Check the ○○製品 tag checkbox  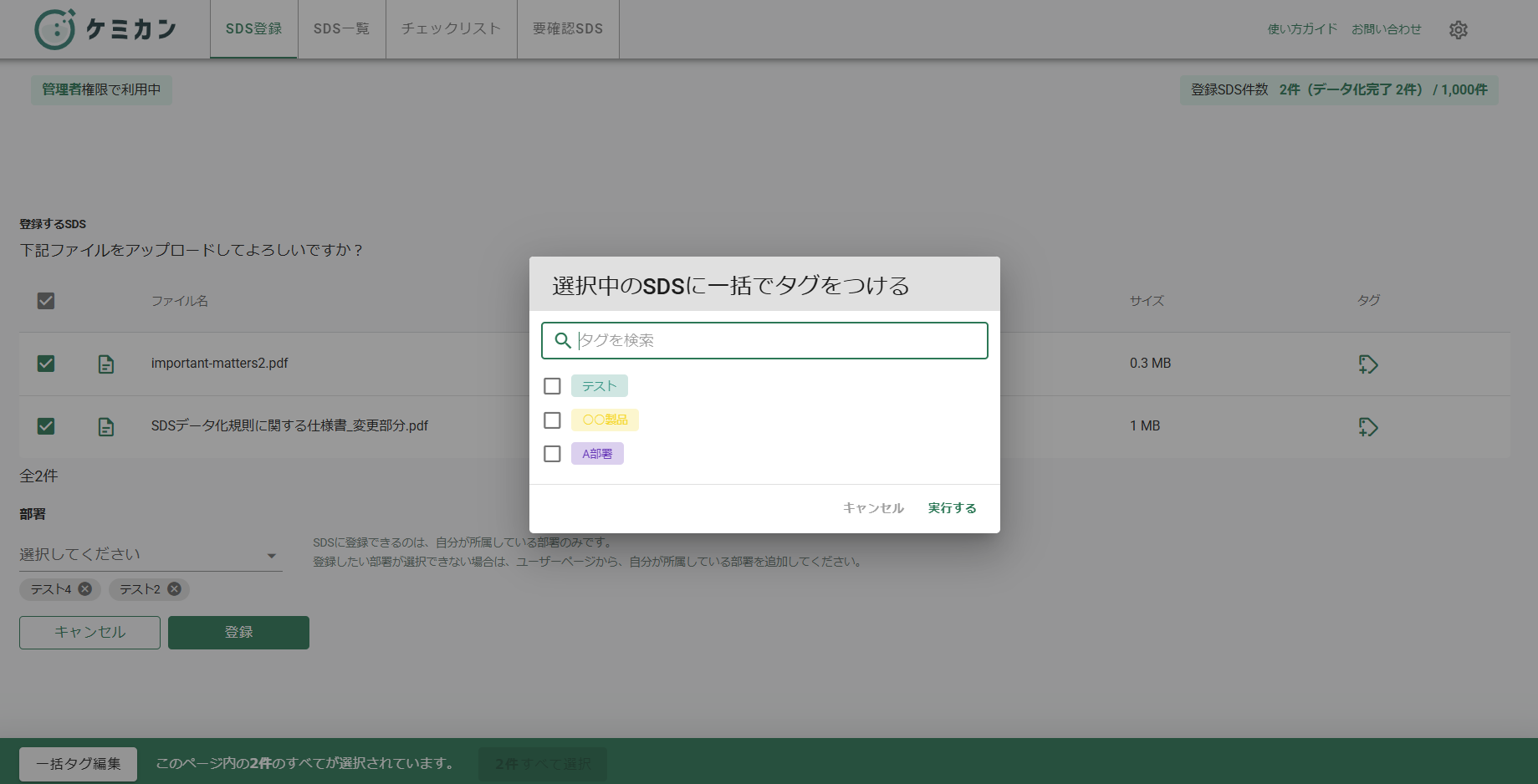coord(552,420)
